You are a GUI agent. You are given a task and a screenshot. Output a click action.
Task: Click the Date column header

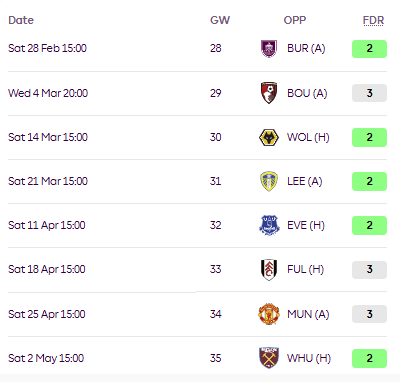click(x=21, y=20)
